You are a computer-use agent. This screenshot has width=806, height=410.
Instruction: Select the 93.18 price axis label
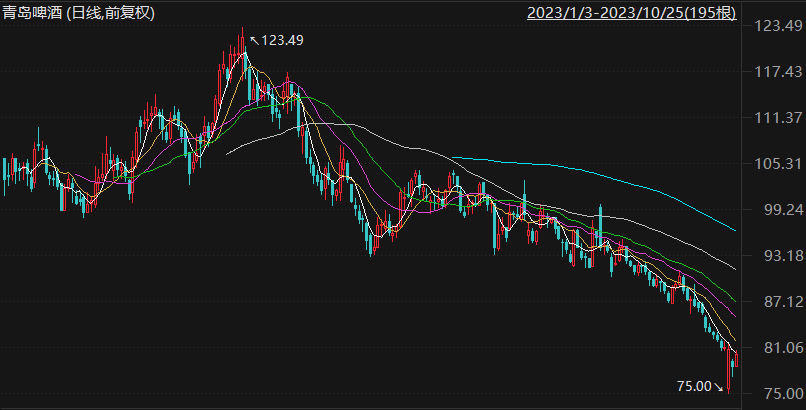783,255
